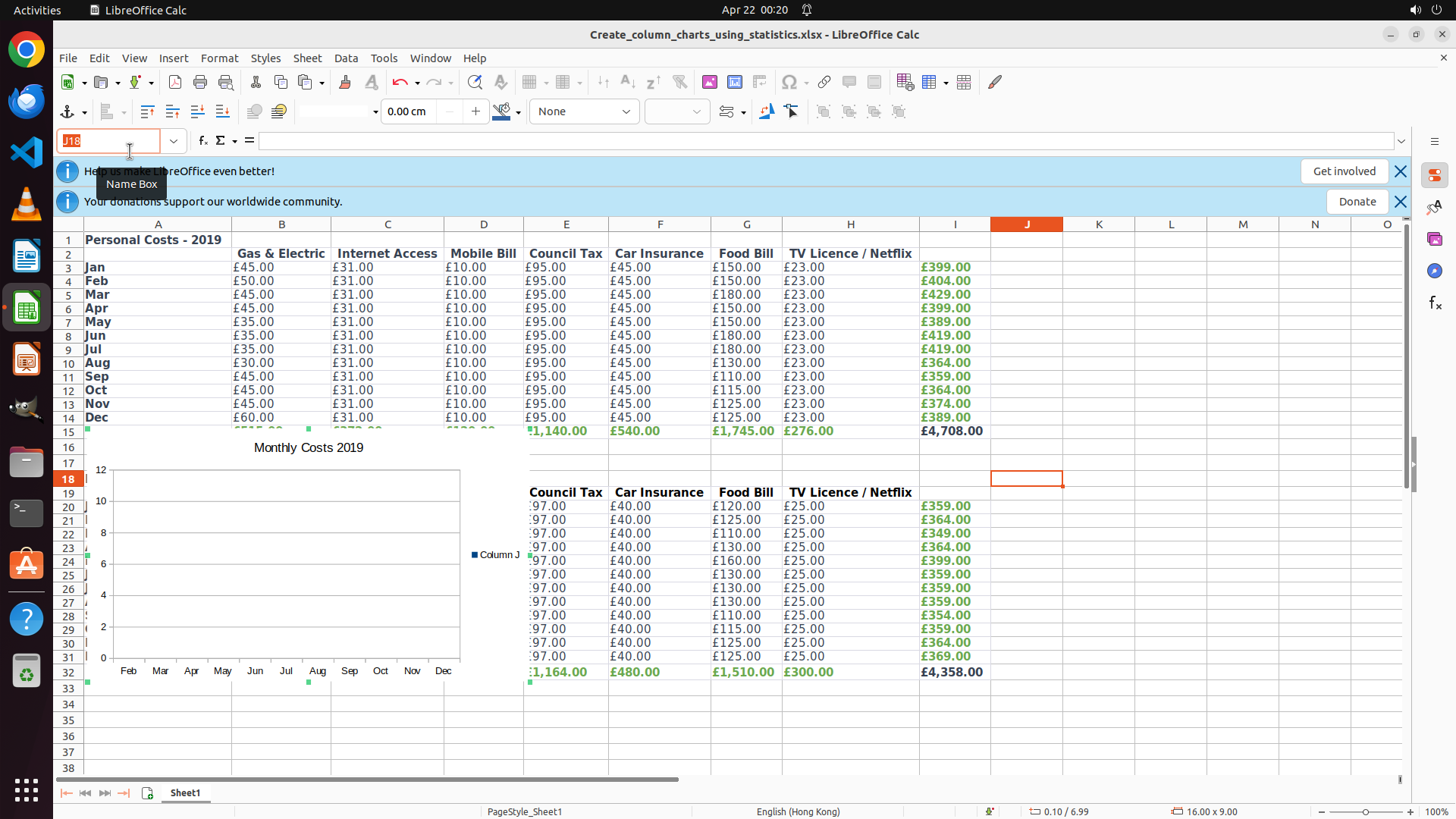Open the Format menu
The height and width of the screenshot is (819, 1456).
[219, 58]
